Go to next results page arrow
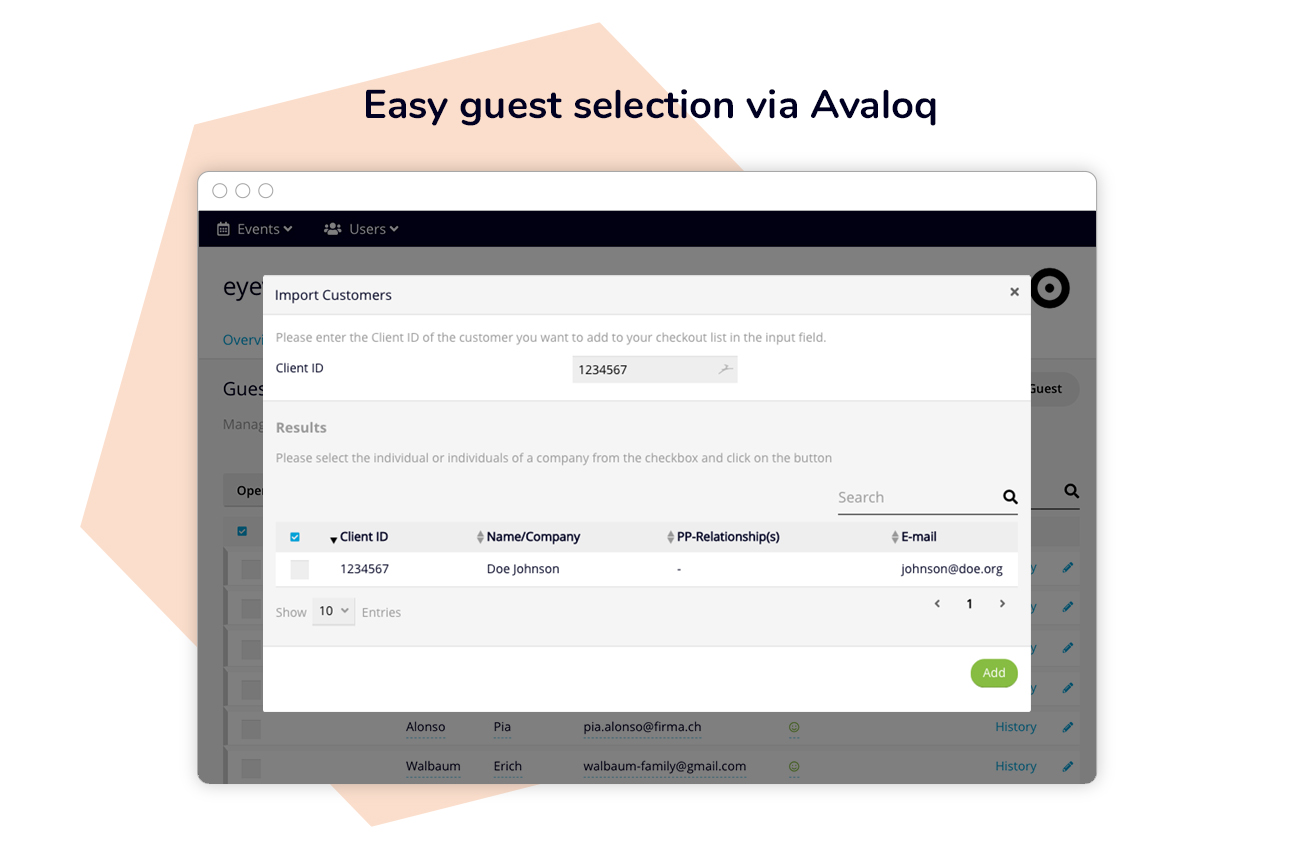This screenshot has height=846, width=1302. (x=1002, y=604)
